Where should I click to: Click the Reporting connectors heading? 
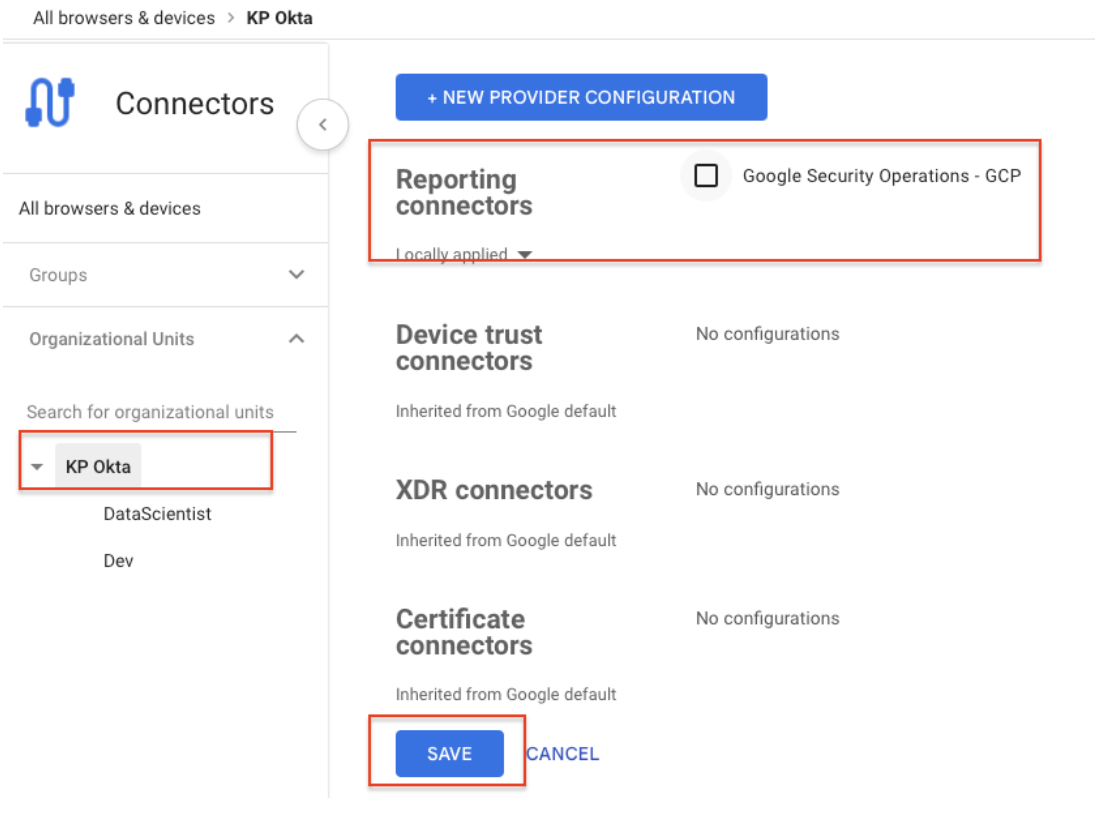pyautogui.click(x=463, y=192)
